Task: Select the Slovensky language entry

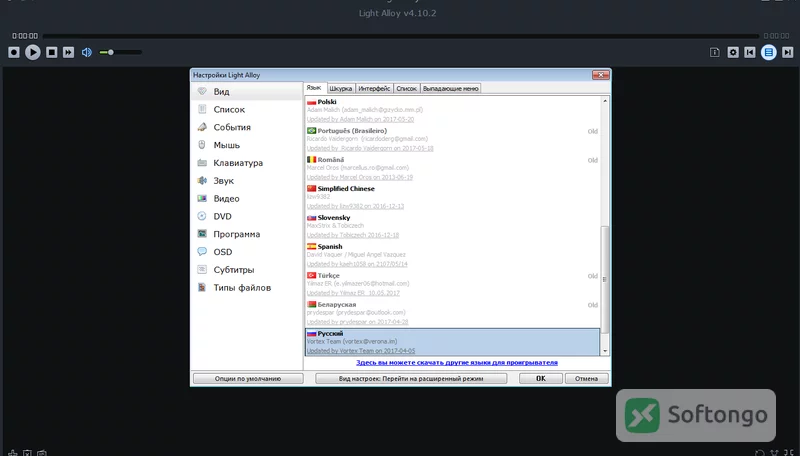Action: point(453,226)
